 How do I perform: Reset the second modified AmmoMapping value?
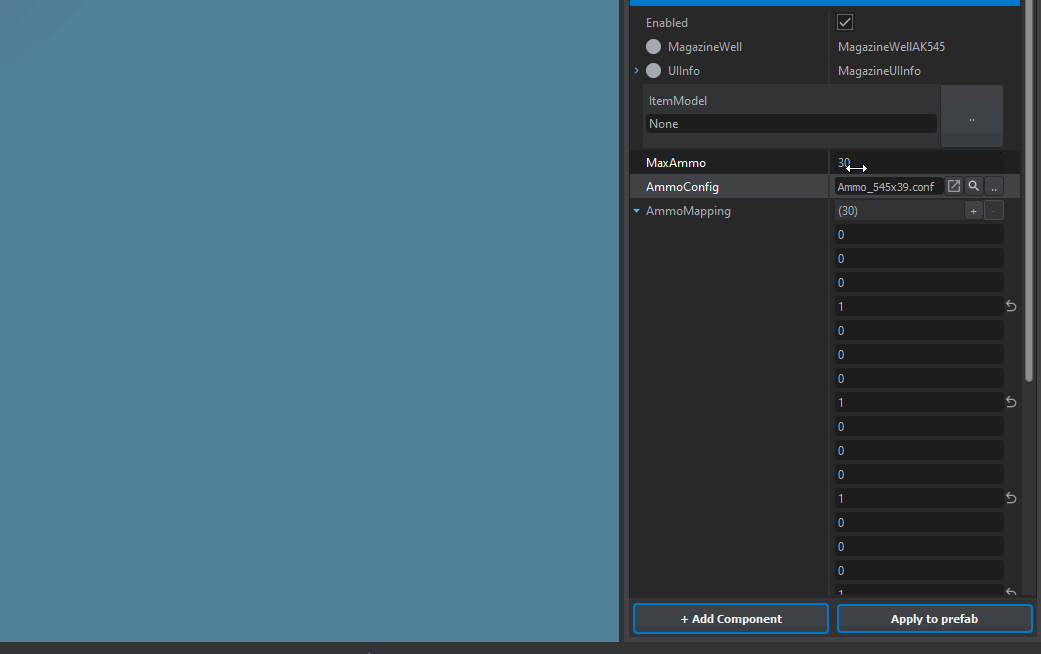[x=1011, y=403]
